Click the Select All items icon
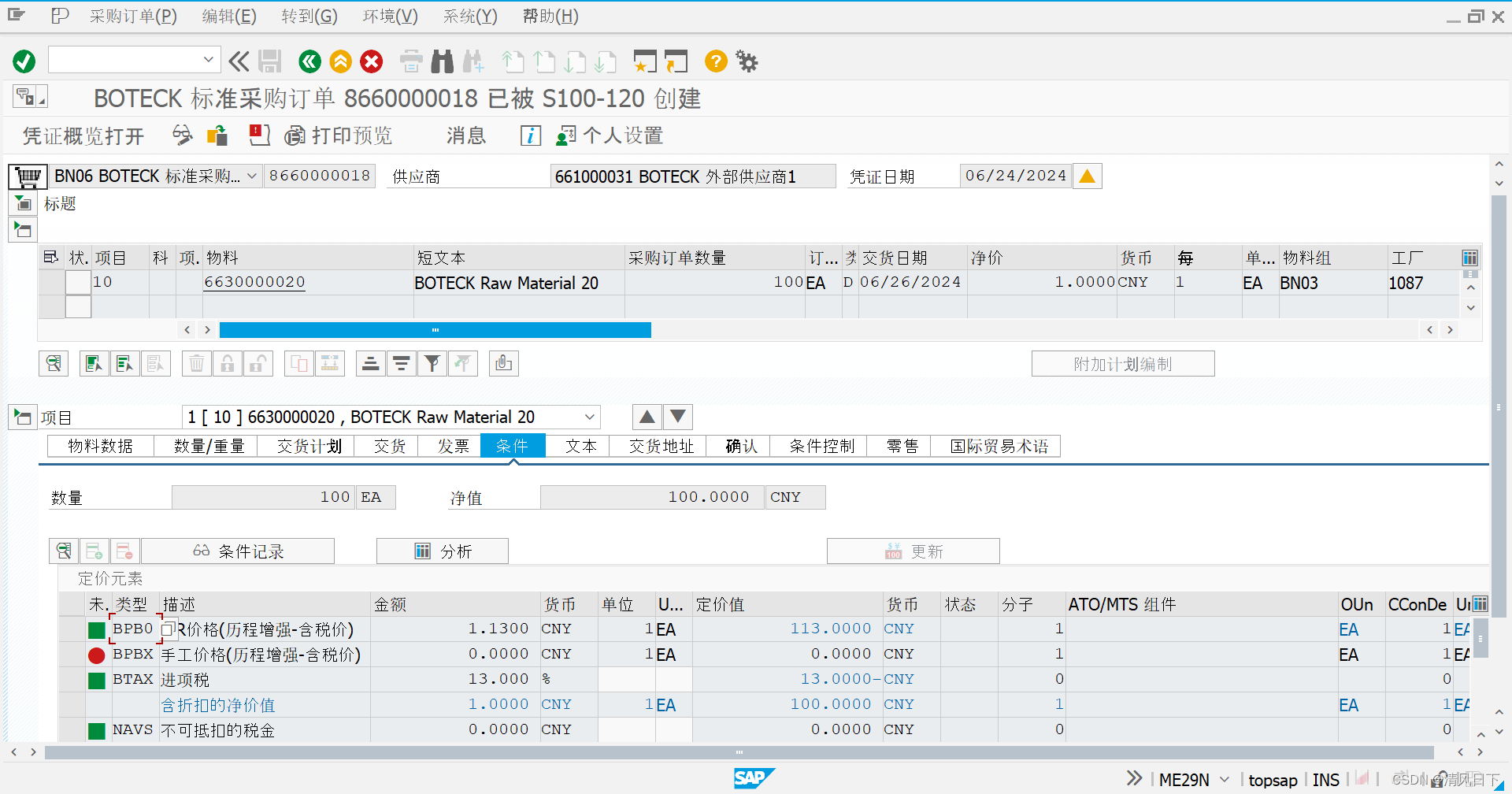The width and height of the screenshot is (1512, 794). (x=94, y=363)
